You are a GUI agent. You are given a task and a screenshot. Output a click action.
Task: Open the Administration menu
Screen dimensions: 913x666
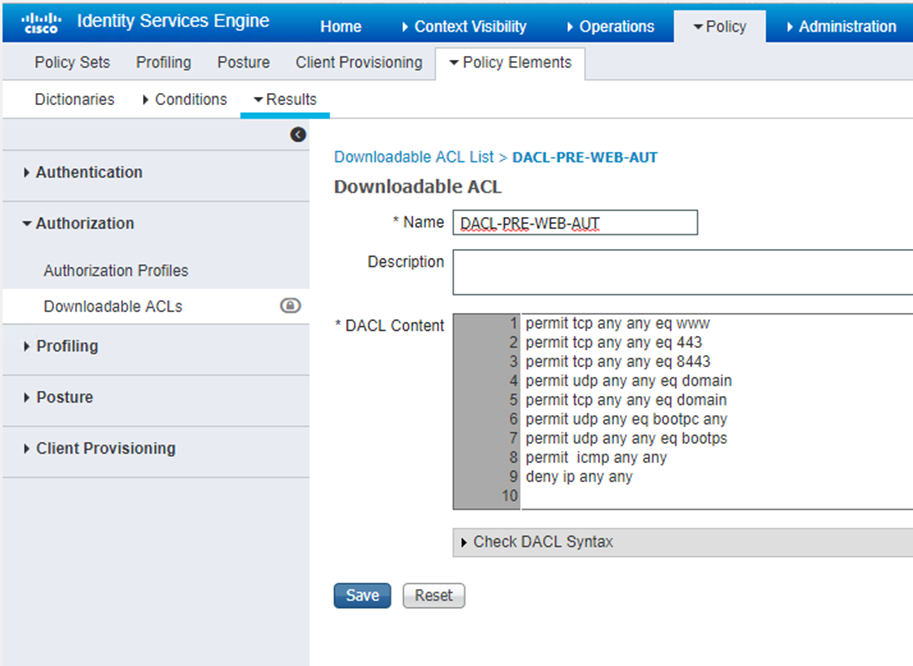pos(841,27)
